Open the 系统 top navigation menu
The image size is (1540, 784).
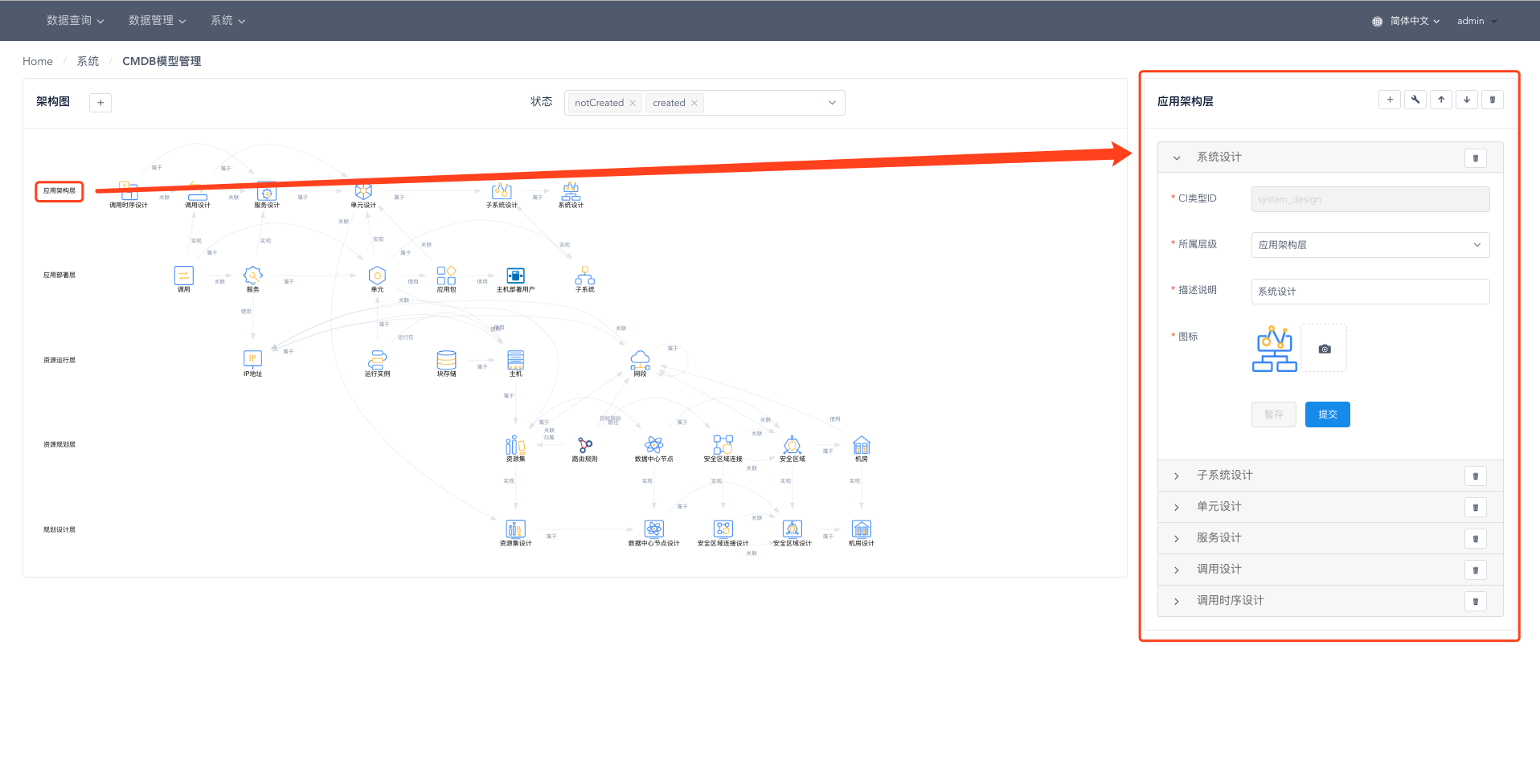click(x=228, y=21)
